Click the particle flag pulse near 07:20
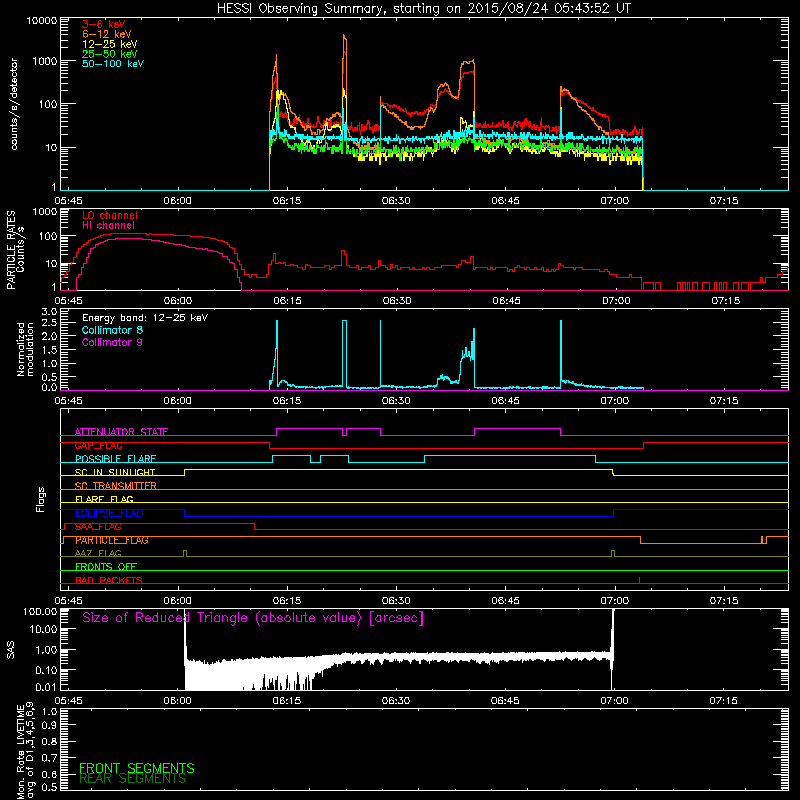Image resolution: width=800 pixels, height=800 pixels. 764,540
